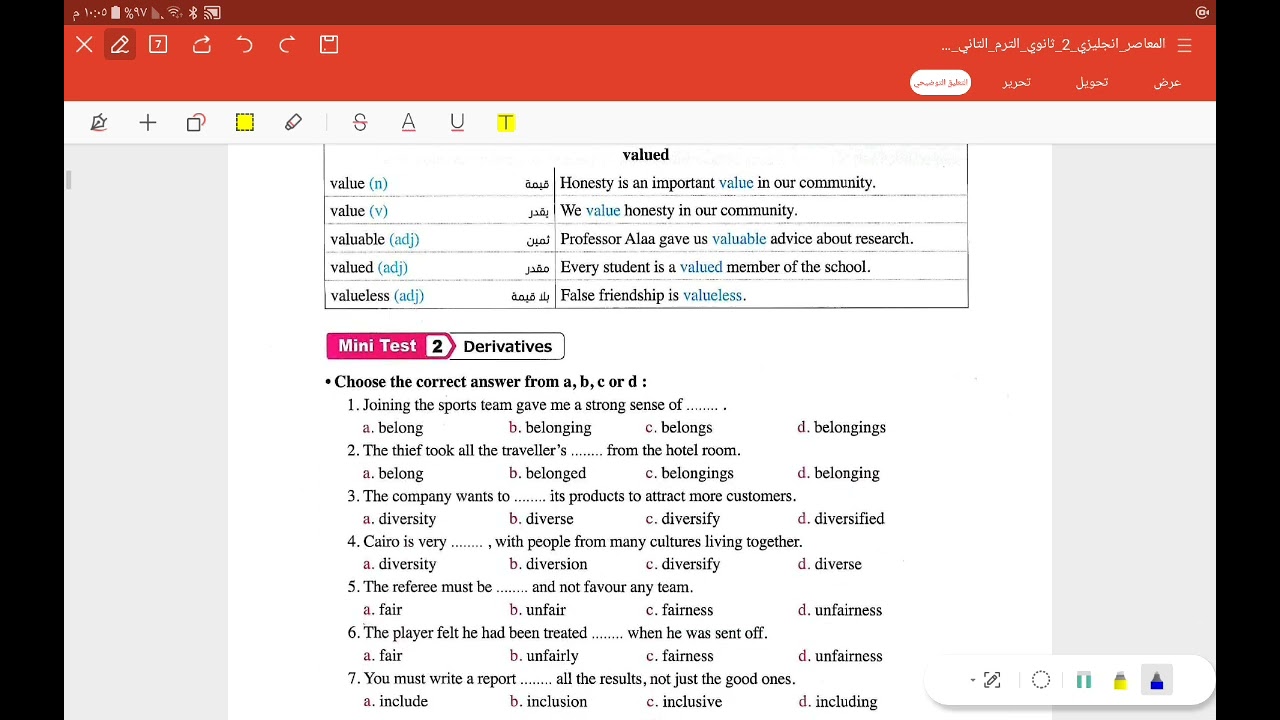The height and width of the screenshot is (720, 1280).
Task: Open the hamburger menu beside the title
Action: pos(1184,45)
